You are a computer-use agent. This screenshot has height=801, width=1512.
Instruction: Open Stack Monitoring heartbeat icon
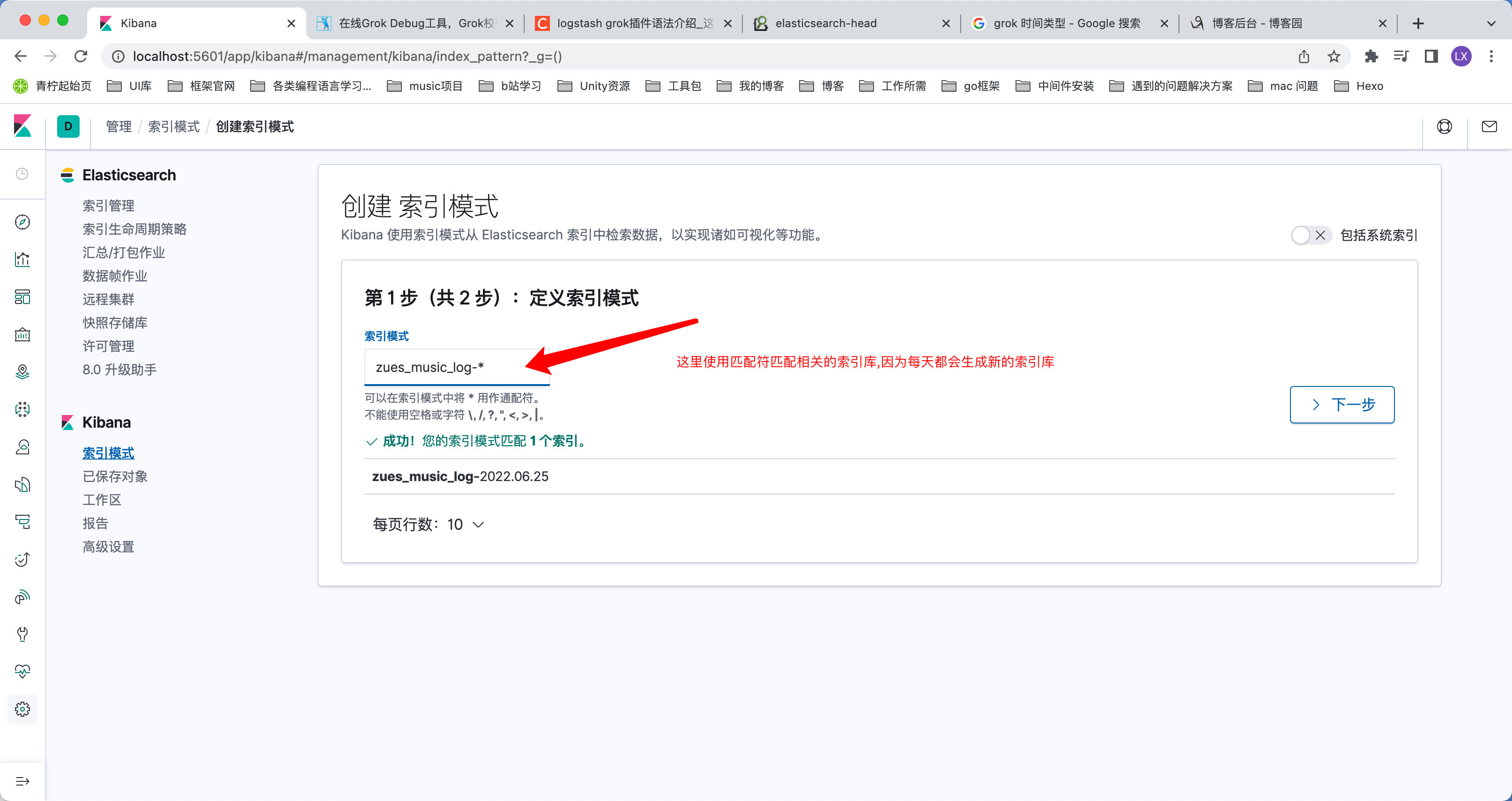(22, 672)
